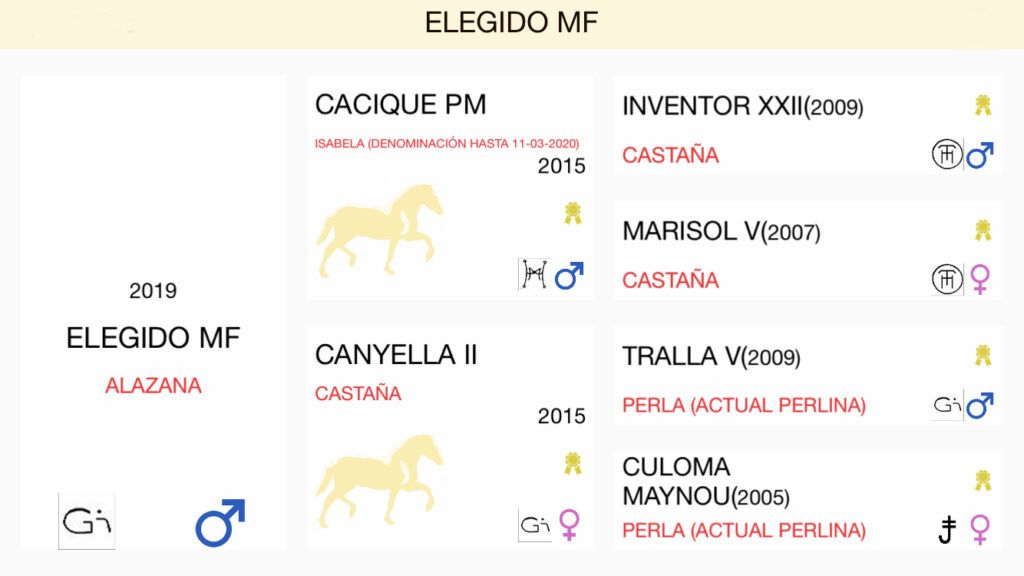The width and height of the screenshot is (1024, 576).
Task: Click the pink female symbol beside MARISOL V
Action: pyautogui.click(x=980, y=280)
